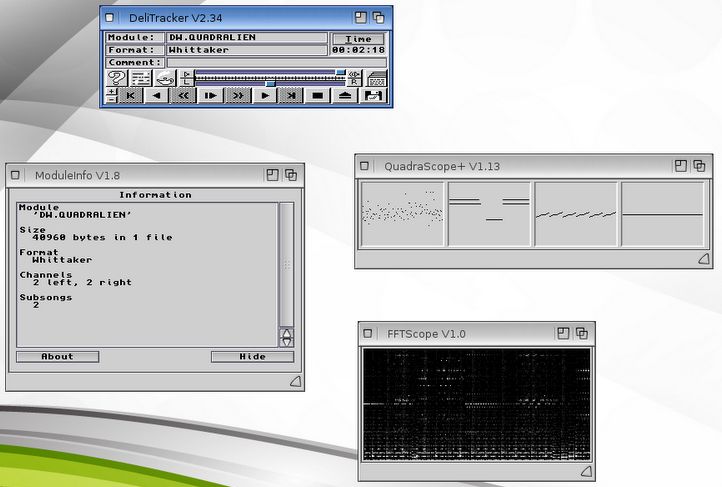Click the Comment input field
The image size is (722, 487).
point(276,63)
